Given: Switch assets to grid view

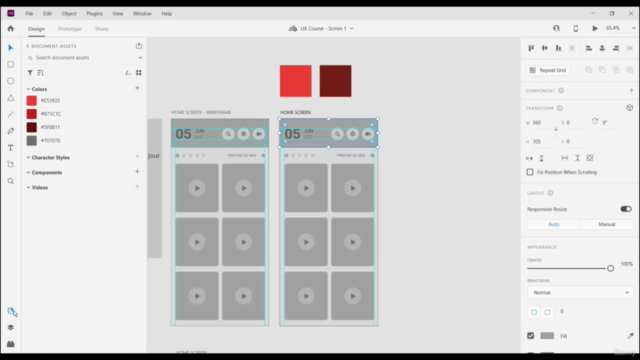Looking at the screenshot, I should click(x=139, y=73).
